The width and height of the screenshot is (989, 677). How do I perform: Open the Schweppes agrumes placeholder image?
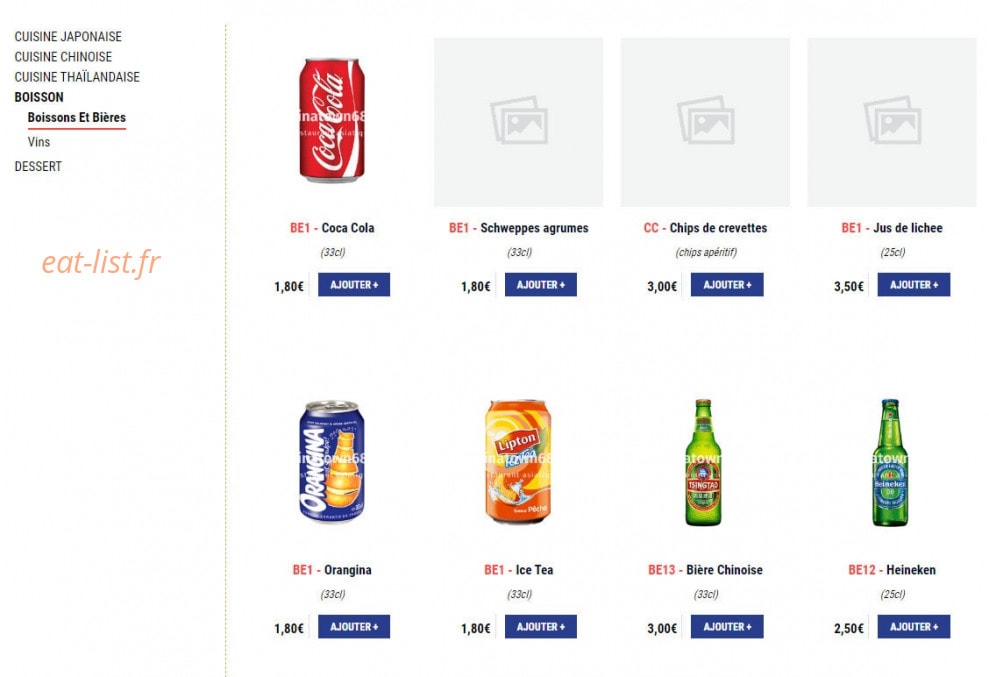(x=518, y=122)
